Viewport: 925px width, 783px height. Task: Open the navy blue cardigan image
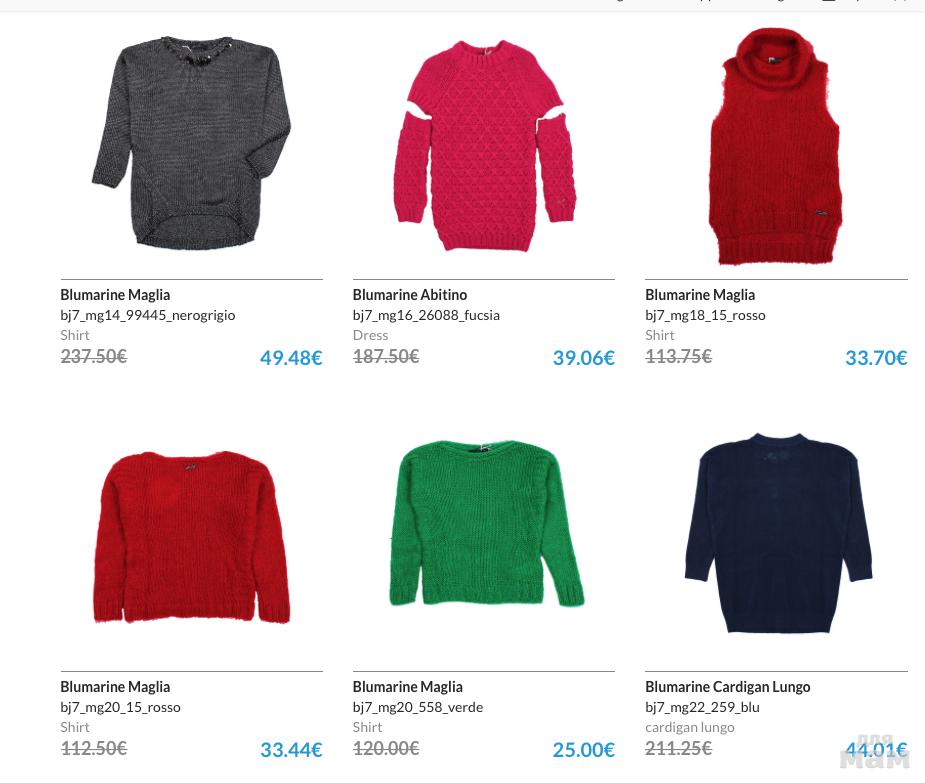pos(778,534)
